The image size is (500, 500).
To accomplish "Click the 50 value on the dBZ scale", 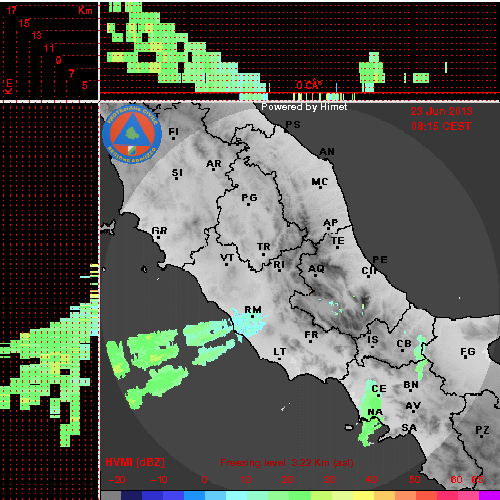I will point(415,480).
